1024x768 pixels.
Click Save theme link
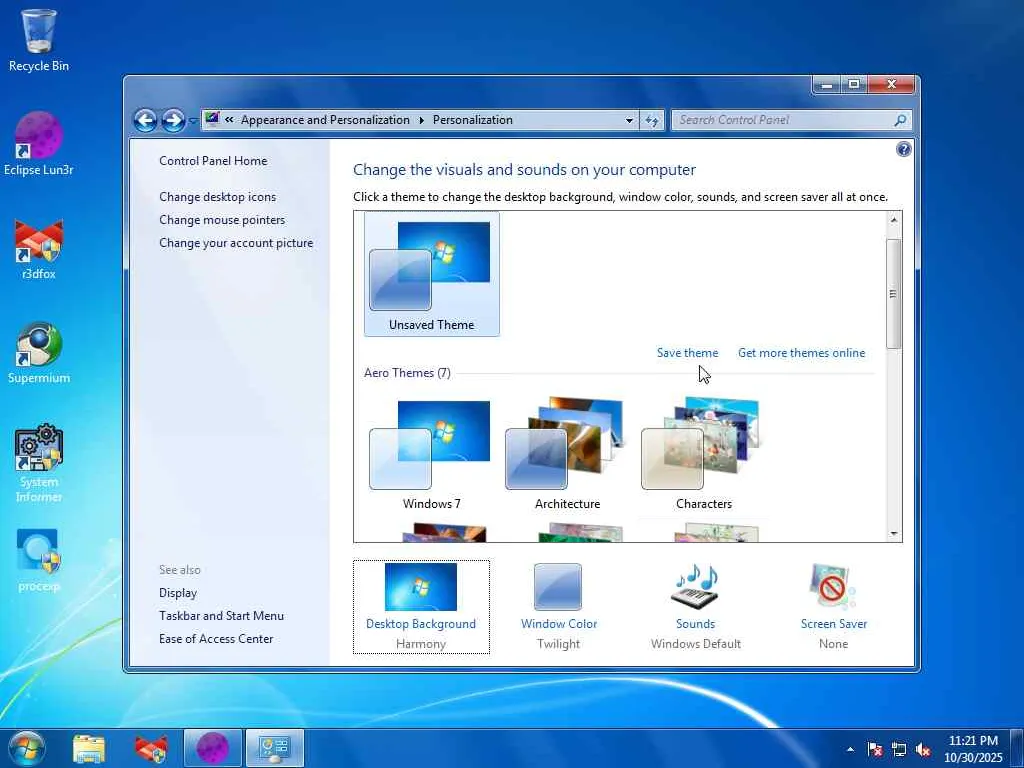(x=687, y=353)
